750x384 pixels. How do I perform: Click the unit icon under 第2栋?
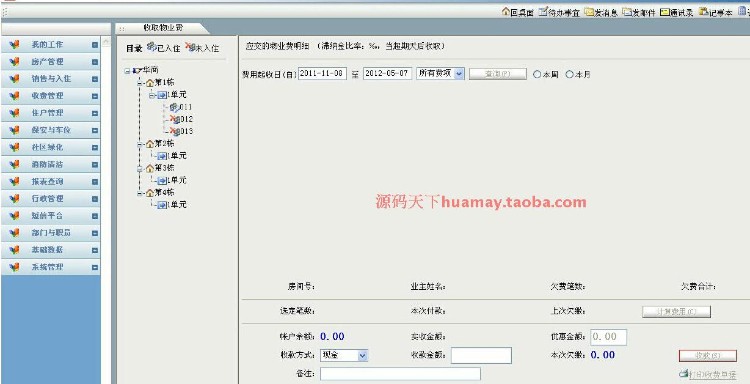click(162, 156)
